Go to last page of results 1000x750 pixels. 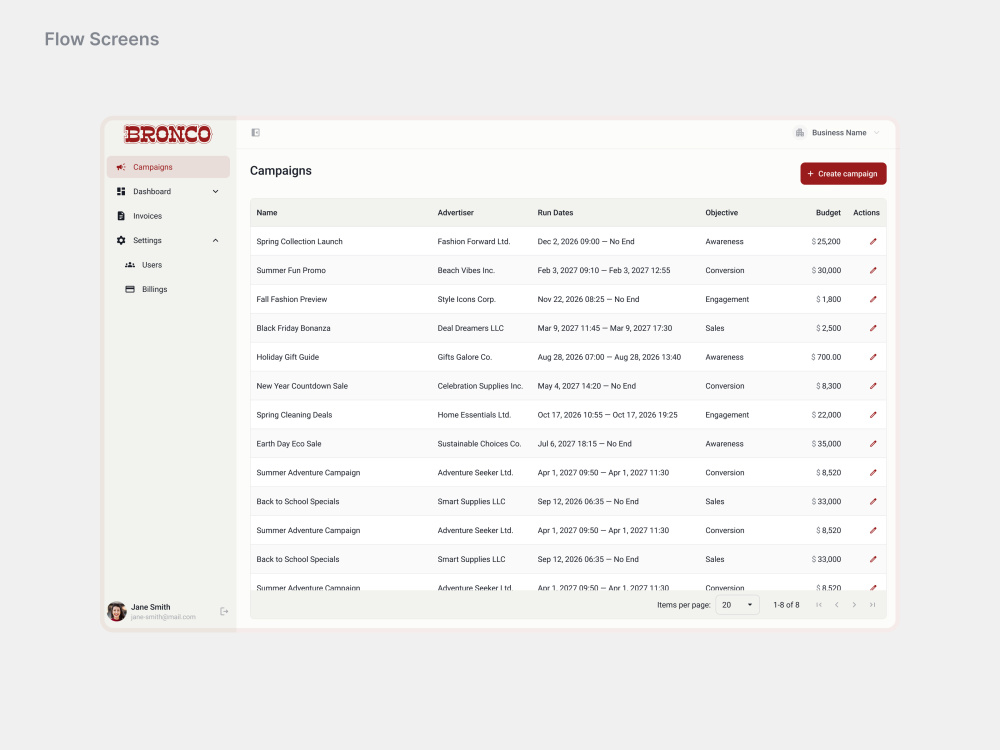[x=872, y=605]
